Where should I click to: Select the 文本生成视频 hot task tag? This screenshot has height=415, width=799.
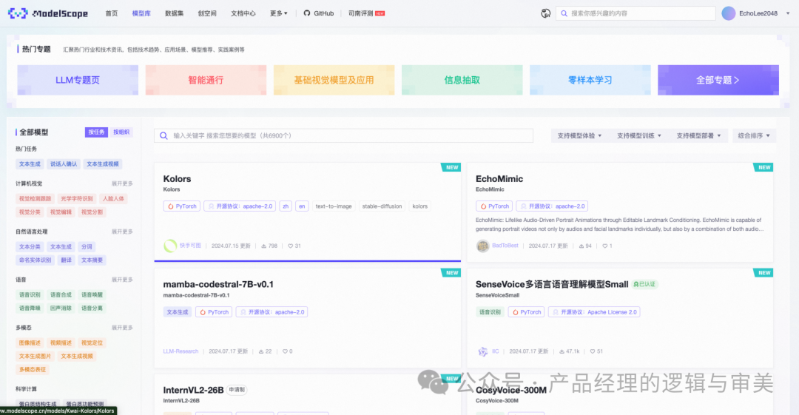coord(102,164)
